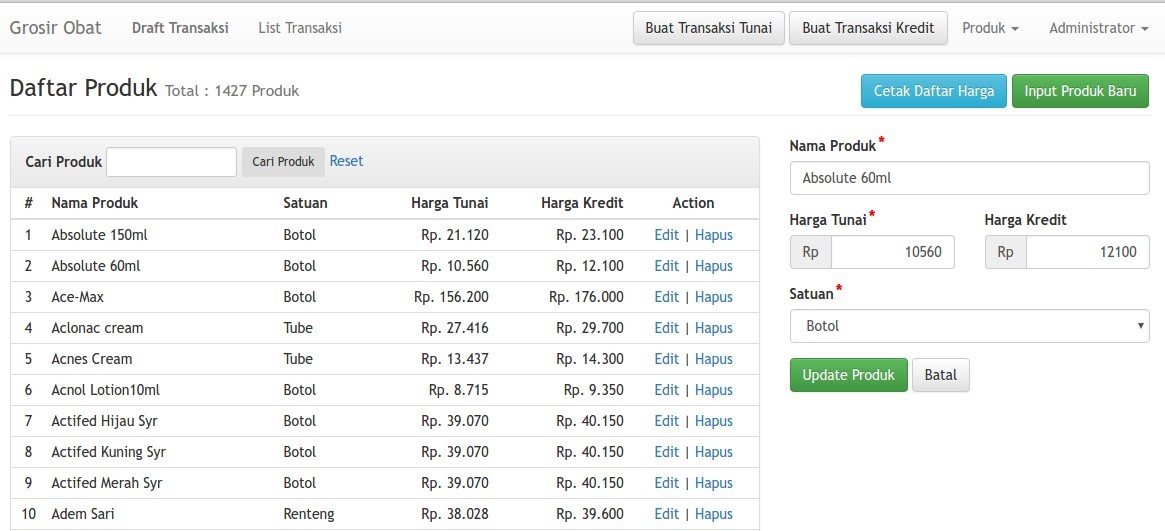Click the Cari Produk search button
This screenshot has height=531, width=1165.
283,162
